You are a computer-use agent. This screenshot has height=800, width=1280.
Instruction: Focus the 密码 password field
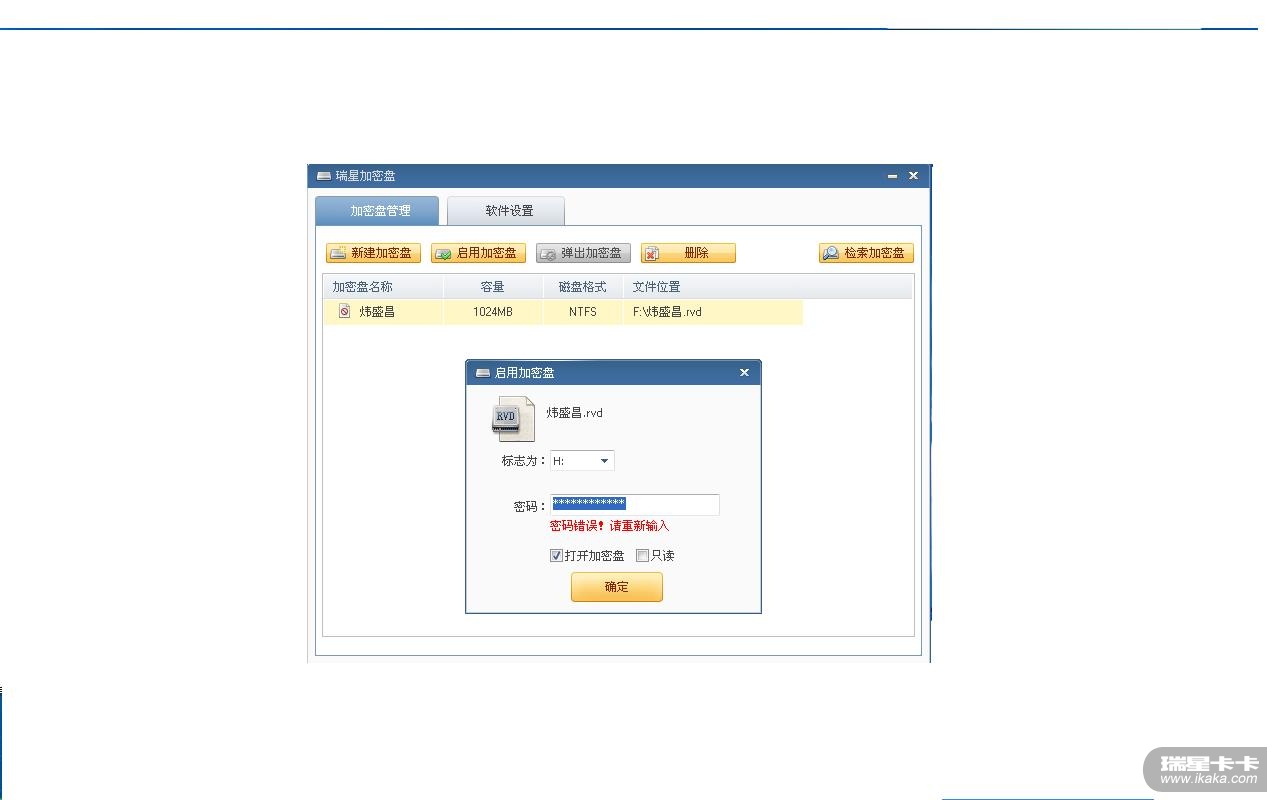coord(634,504)
